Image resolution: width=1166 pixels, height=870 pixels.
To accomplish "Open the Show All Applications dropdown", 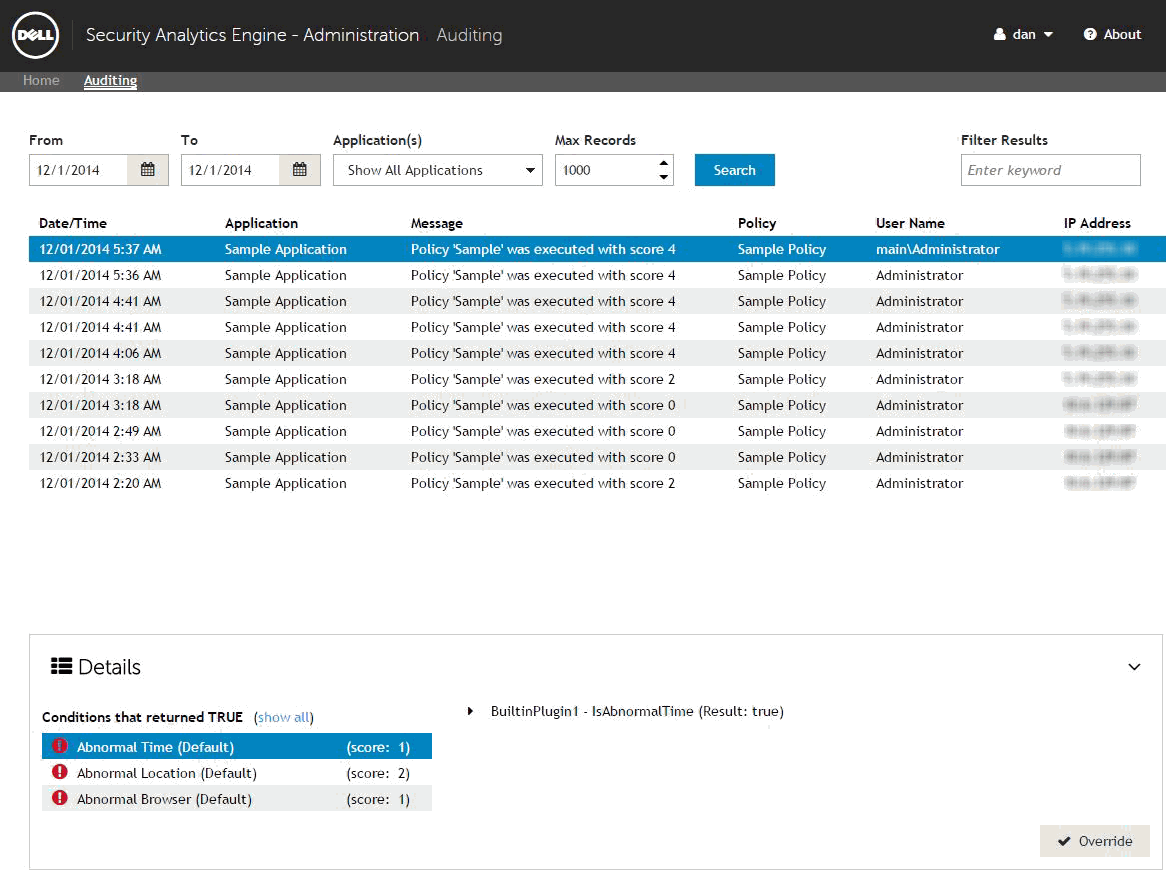I will click(437, 170).
